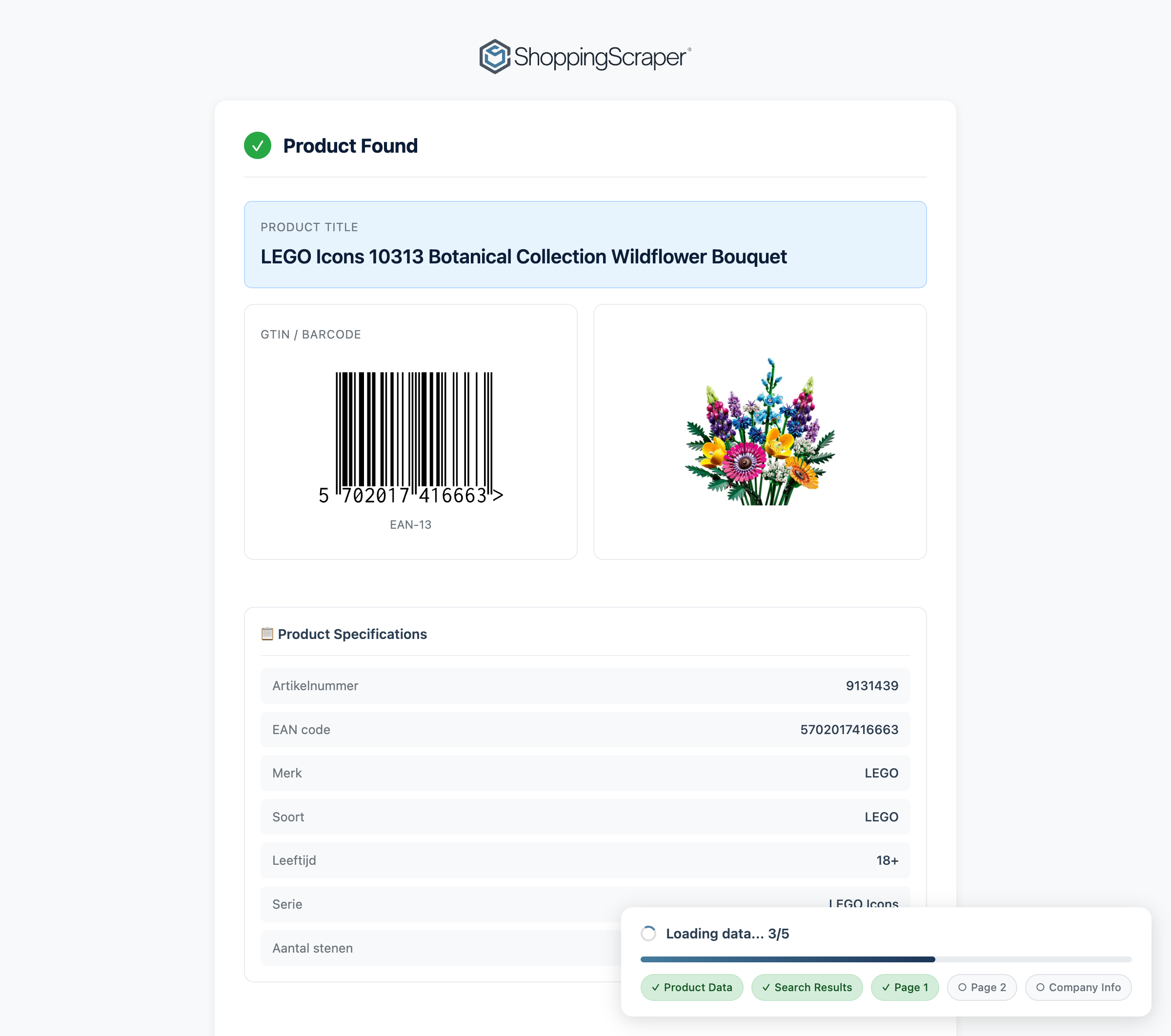1171x1036 pixels.
Task: Click the pending Page 2 chip
Action: 982,987
